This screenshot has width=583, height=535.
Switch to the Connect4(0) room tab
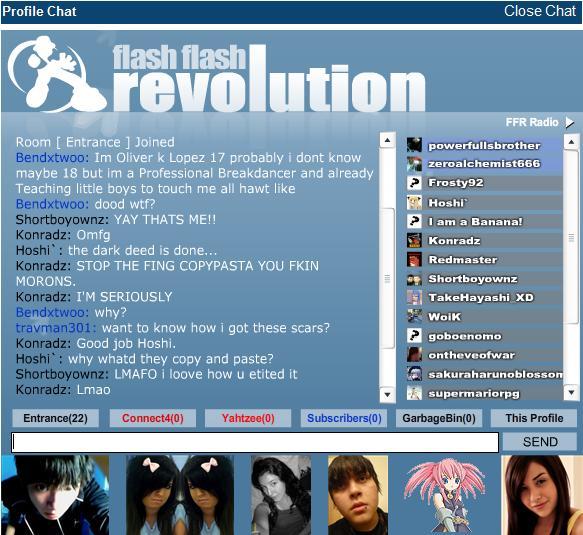tap(152, 418)
